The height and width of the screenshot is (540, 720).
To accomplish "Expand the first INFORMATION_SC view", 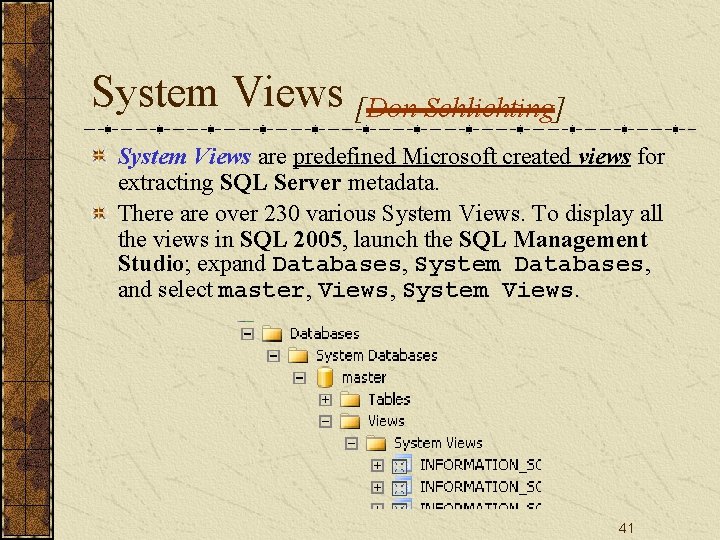I will (x=377, y=465).
